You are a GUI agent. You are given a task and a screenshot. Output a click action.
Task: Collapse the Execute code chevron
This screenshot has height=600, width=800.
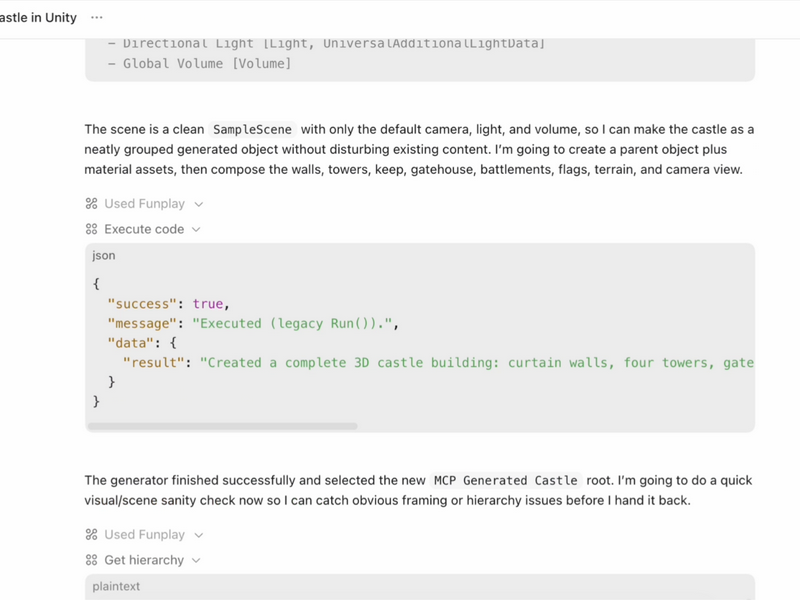coord(196,230)
